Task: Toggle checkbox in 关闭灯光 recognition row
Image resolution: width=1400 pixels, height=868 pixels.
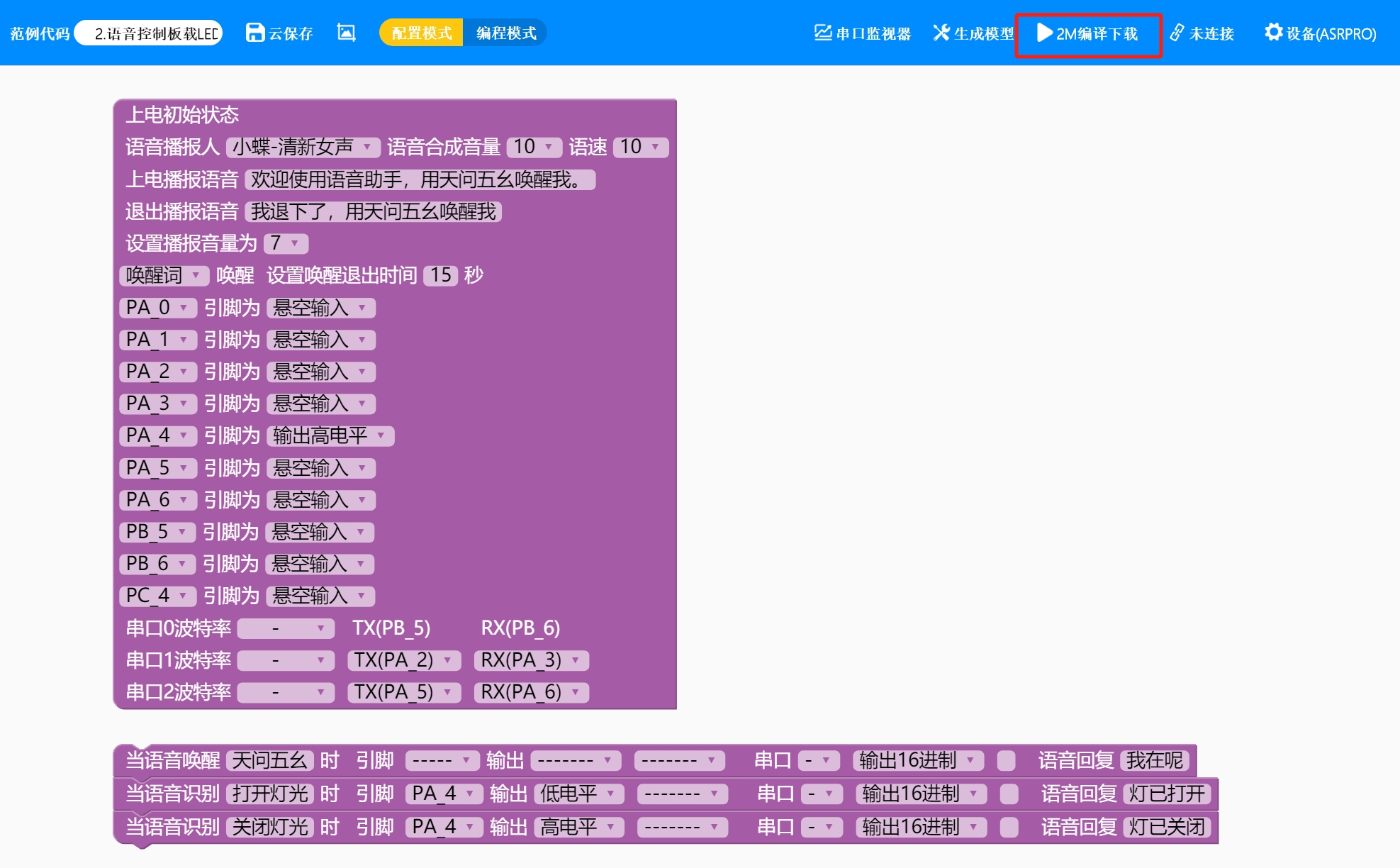Action: point(1009,827)
